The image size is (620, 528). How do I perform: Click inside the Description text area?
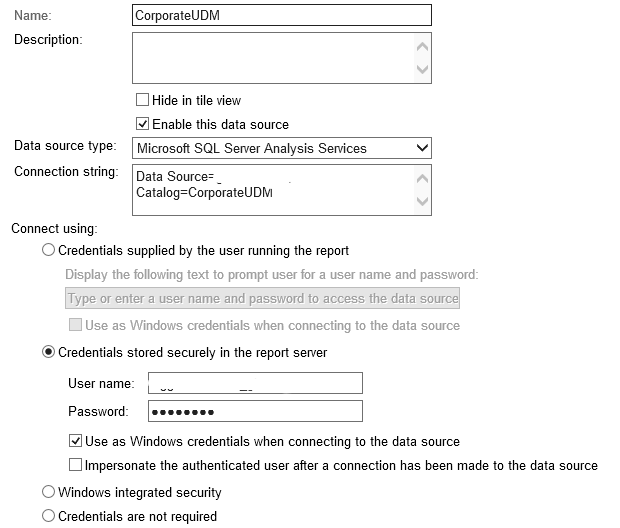[272, 58]
